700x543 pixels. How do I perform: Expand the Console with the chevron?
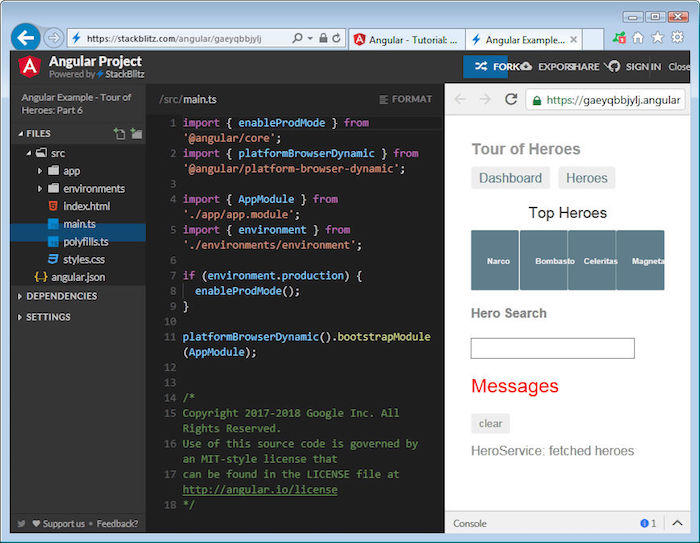(677, 523)
